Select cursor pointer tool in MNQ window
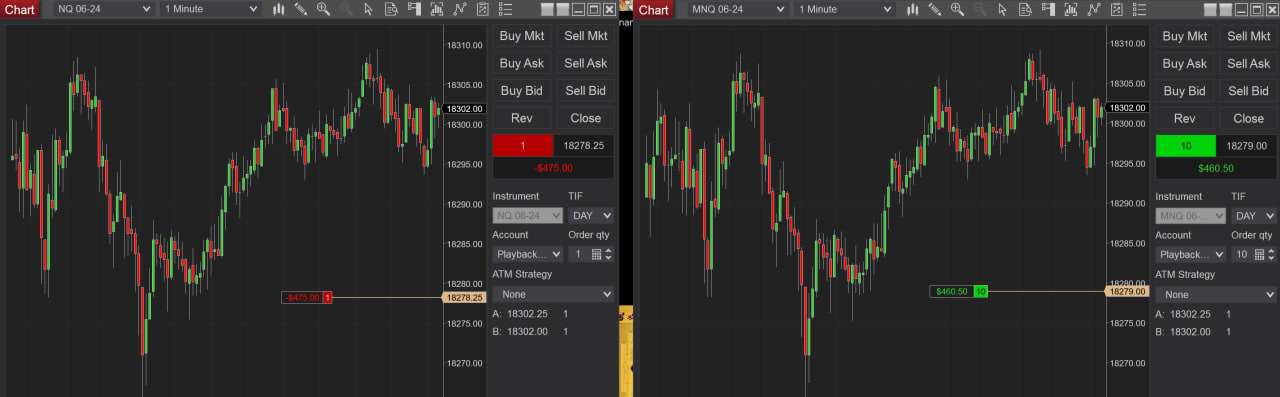 click(x=1002, y=9)
